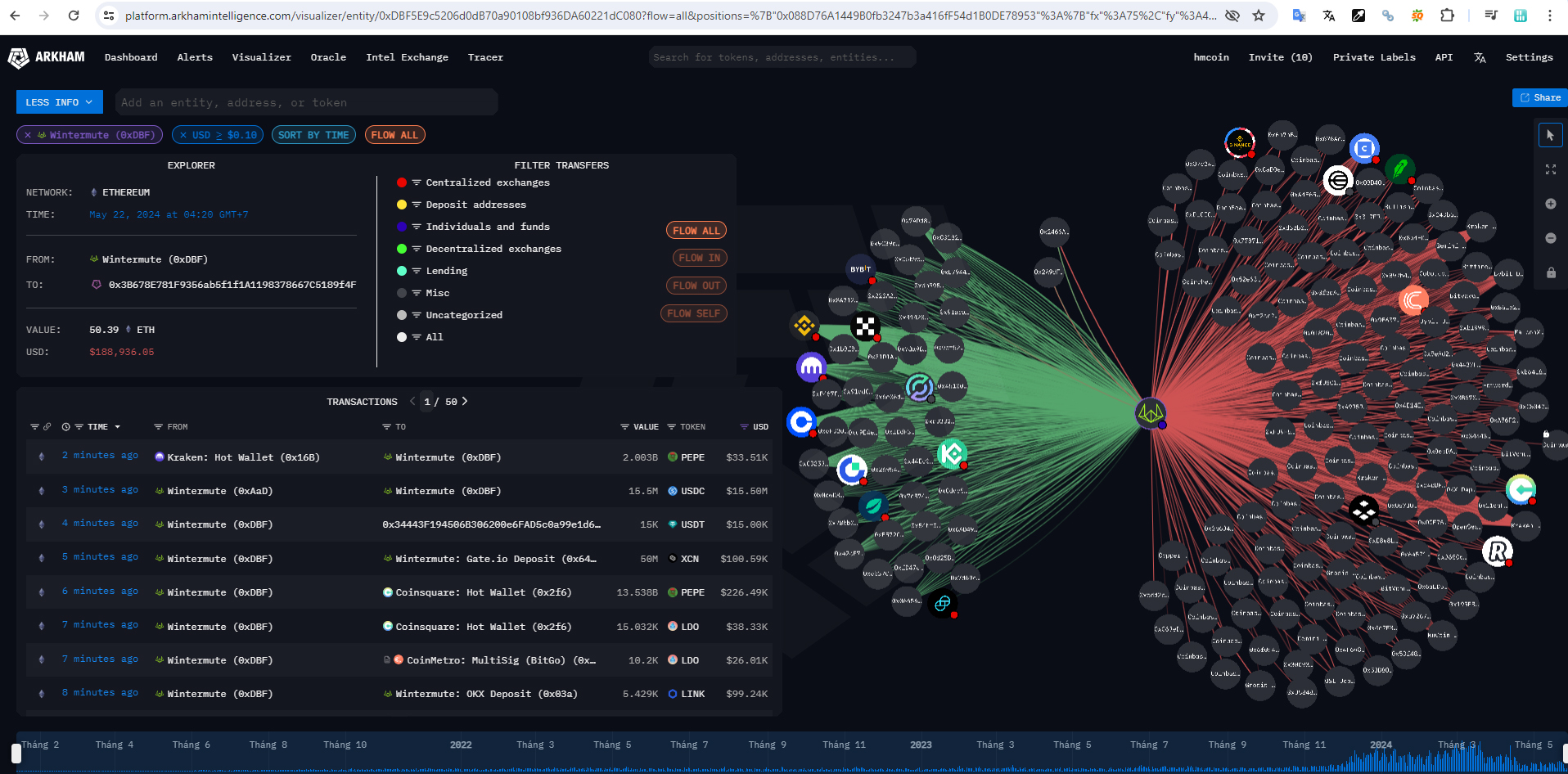Open Chrome three-dot menu
This screenshot has width=1568, height=774.
1550,16
